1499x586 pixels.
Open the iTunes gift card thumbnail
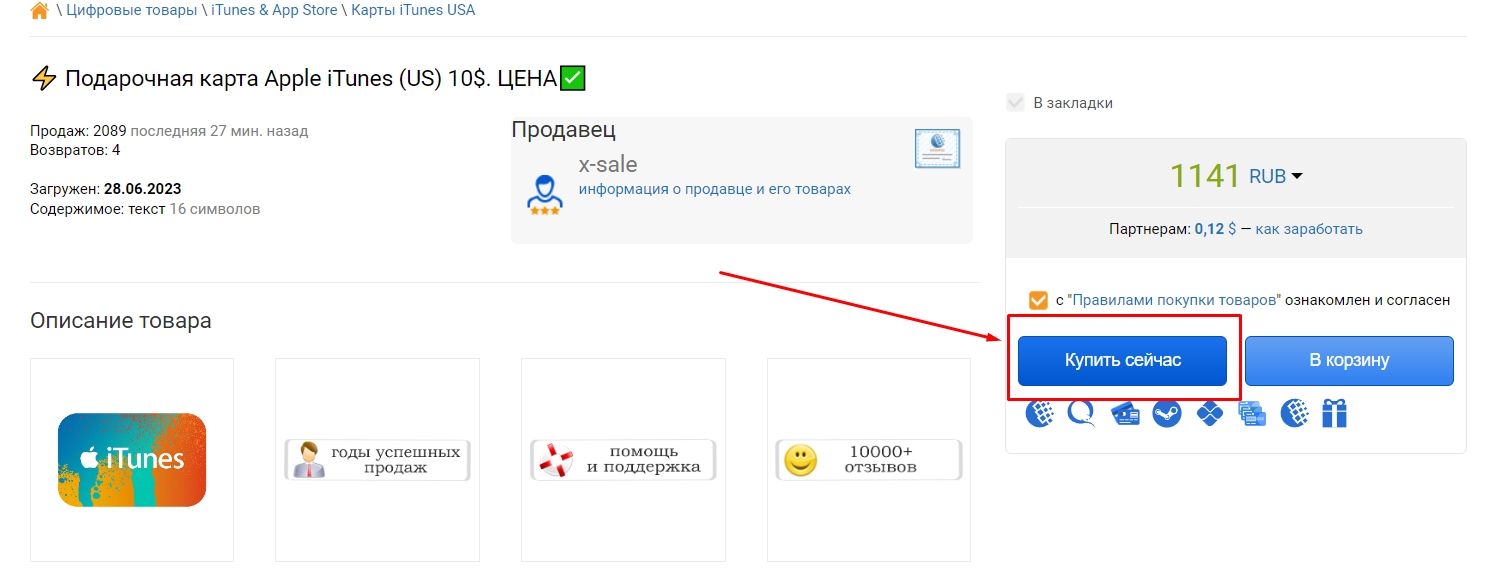(x=132, y=460)
